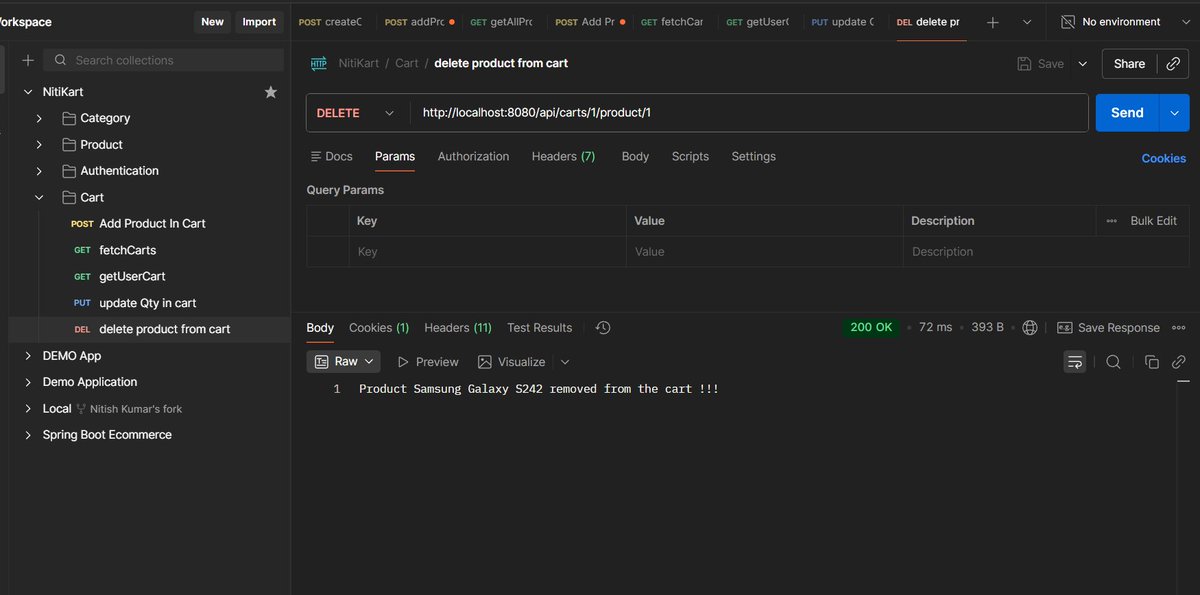Viewport: 1200px width, 595px height.
Task: Click the Send button
Action: pyautogui.click(x=1127, y=113)
